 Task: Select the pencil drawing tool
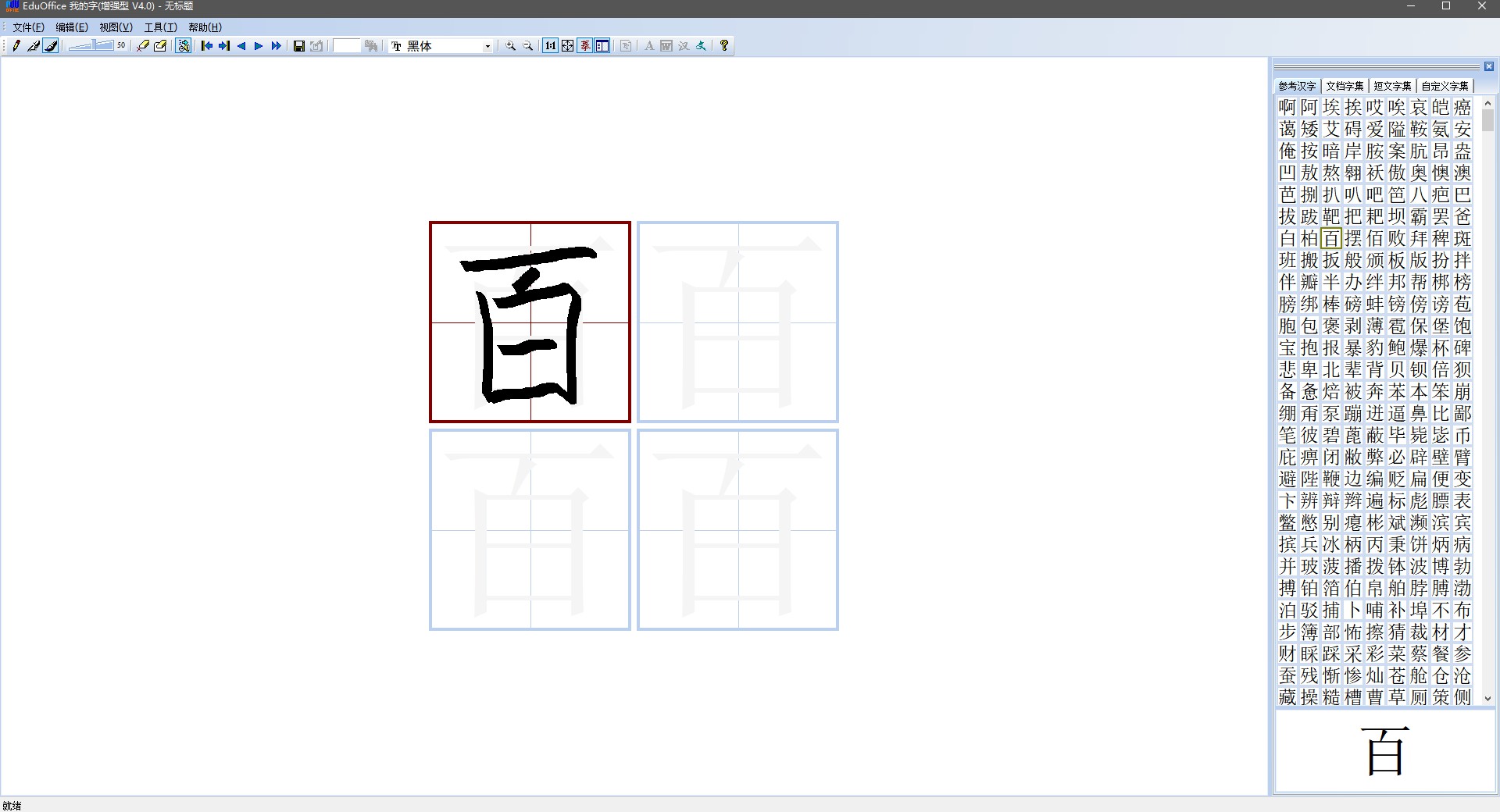[16, 46]
